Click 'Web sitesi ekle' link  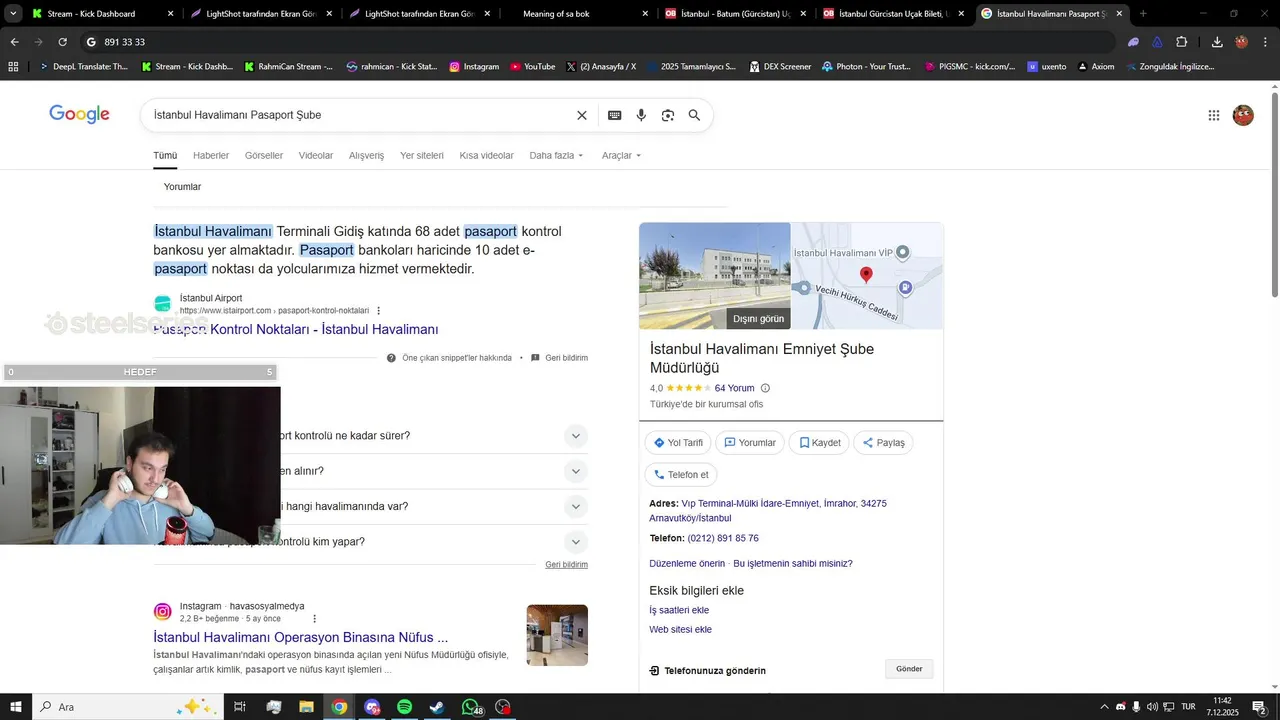click(681, 630)
